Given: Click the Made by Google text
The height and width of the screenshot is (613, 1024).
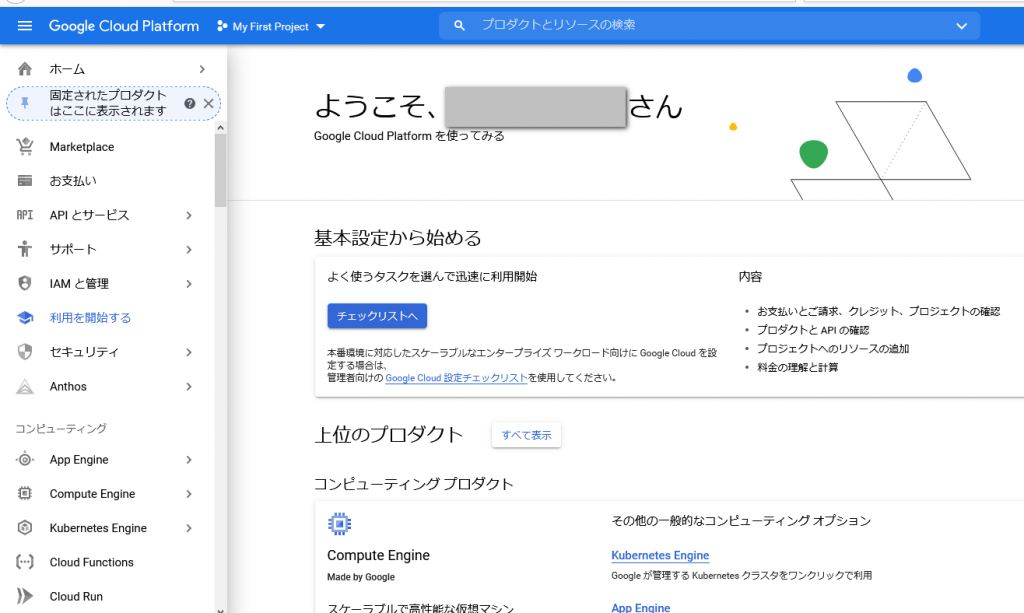Looking at the screenshot, I should click(x=361, y=577).
